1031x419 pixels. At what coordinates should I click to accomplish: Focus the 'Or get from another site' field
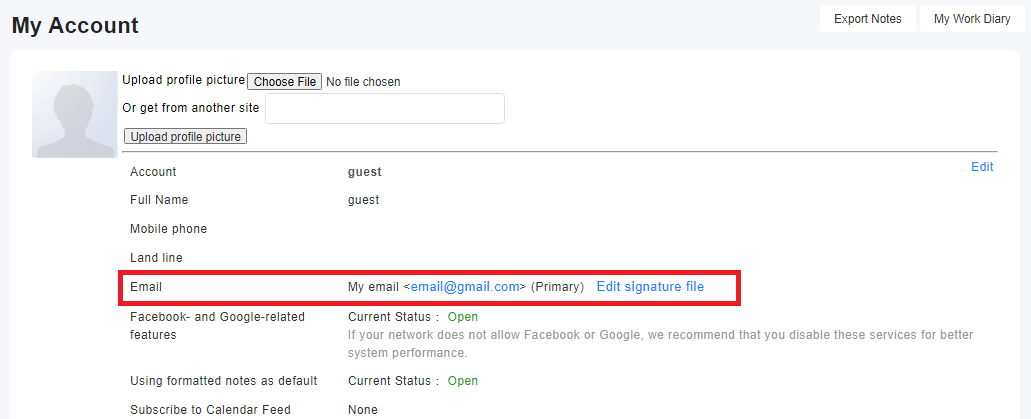click(385, 109)
